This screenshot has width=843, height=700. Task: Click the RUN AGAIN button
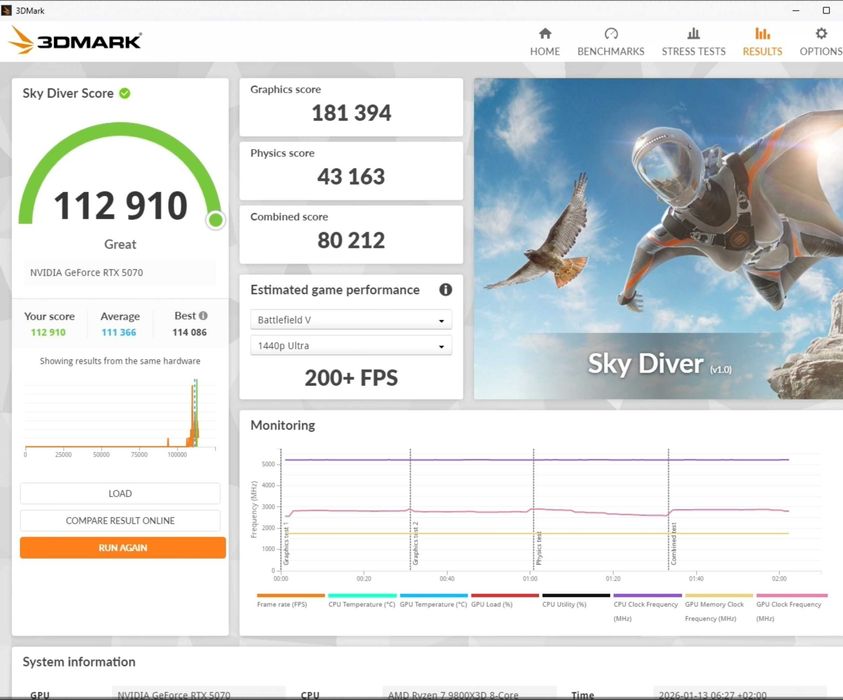123,547
